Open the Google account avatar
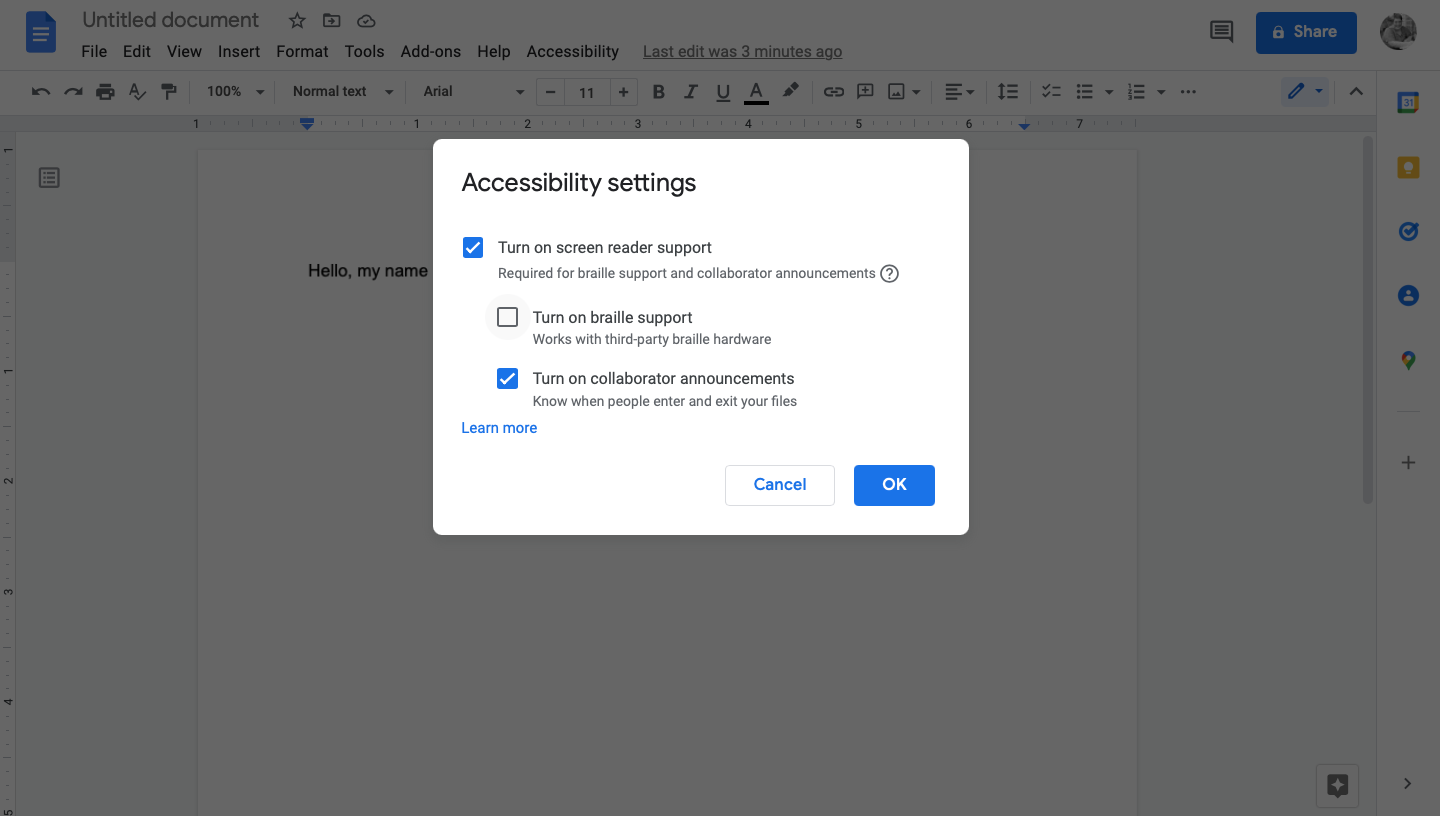 pyautogui.click(x=1397, y=32)
